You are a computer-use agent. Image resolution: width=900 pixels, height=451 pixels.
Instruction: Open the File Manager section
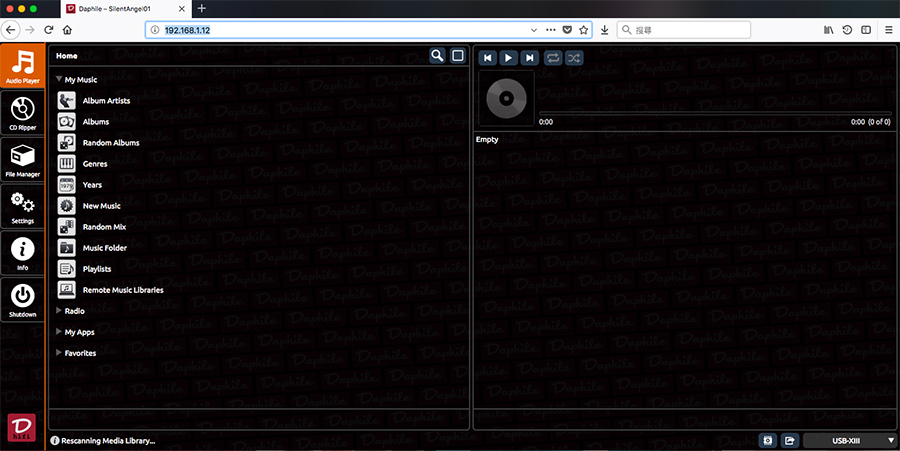[x=22, y=160]
